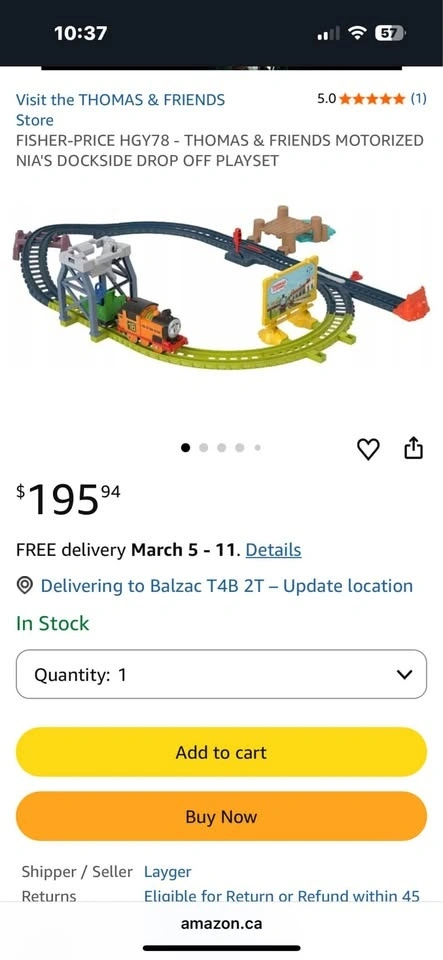Image resolution: width=443 pixels, height=960 pixels.
Task: Tap the share icon
Action: click(414, 448)
